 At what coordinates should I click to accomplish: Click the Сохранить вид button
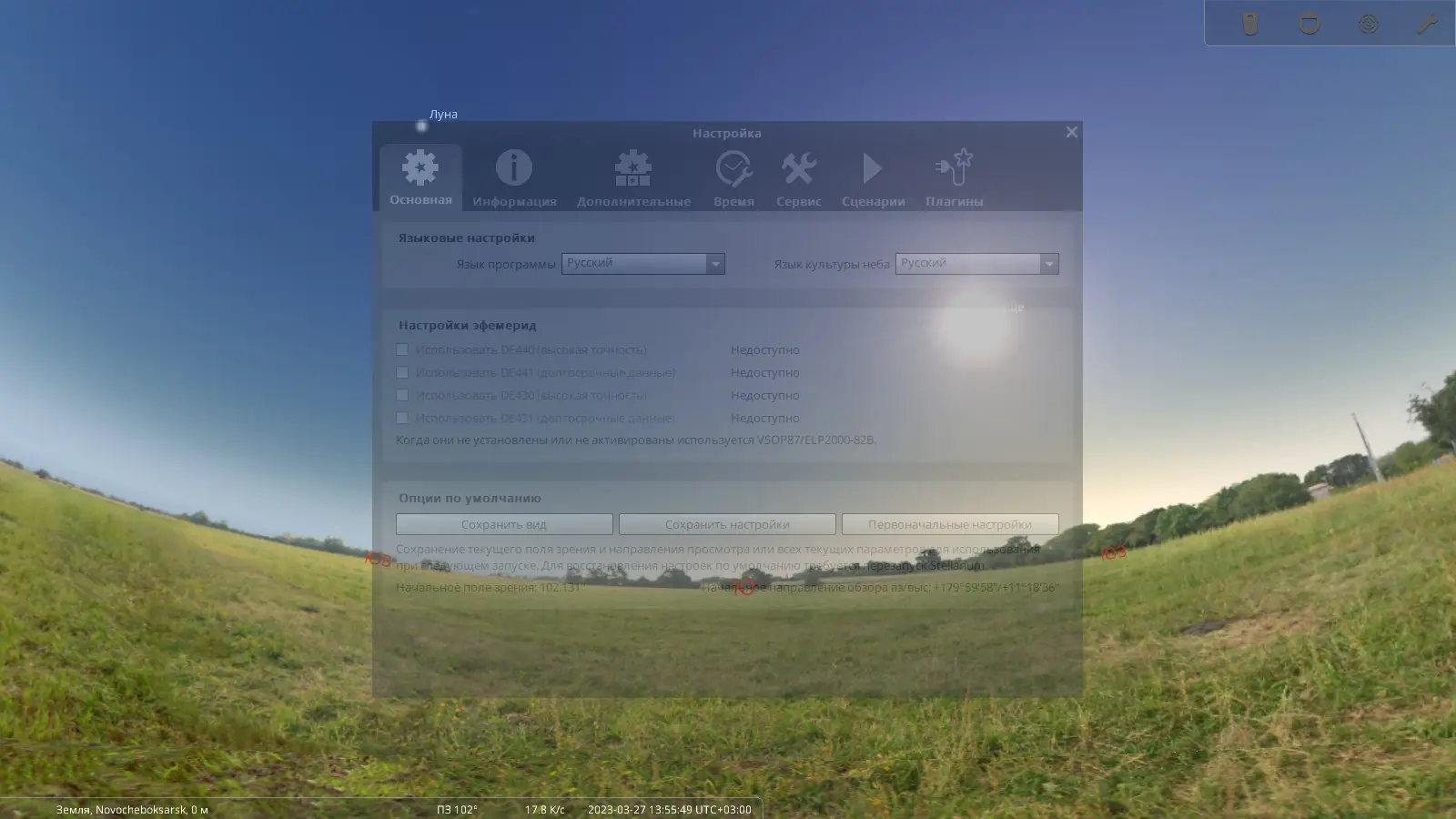[504, 524]
